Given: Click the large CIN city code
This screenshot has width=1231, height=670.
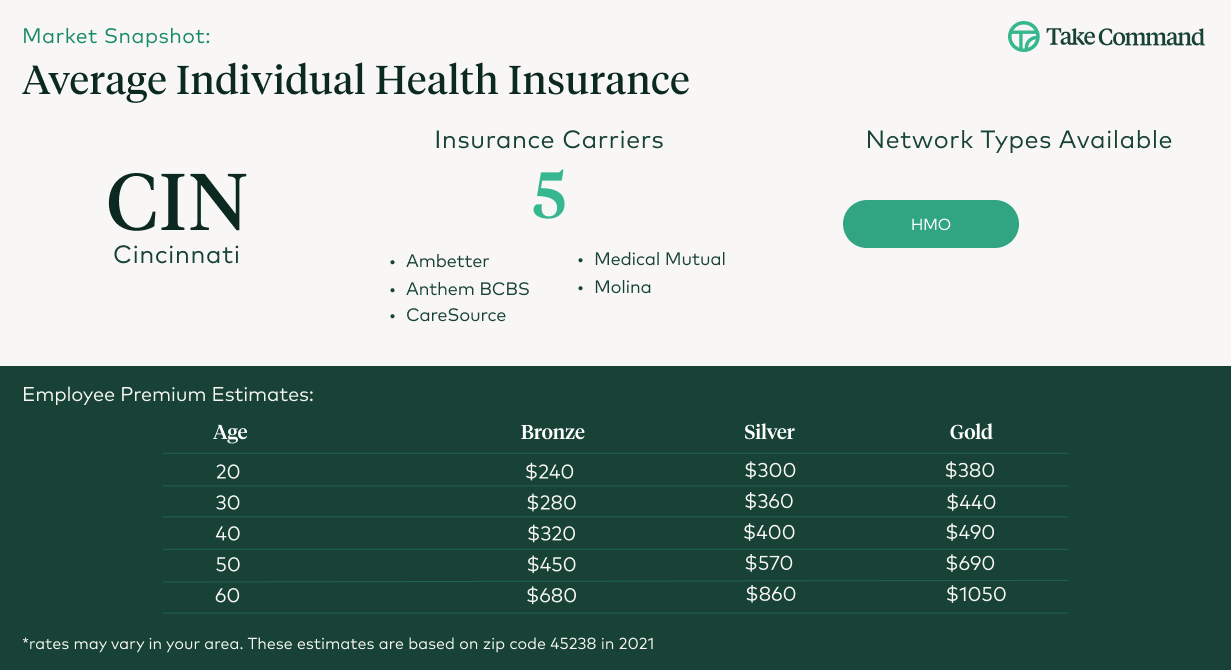Looking at the screenshot, I should point(177,202).
